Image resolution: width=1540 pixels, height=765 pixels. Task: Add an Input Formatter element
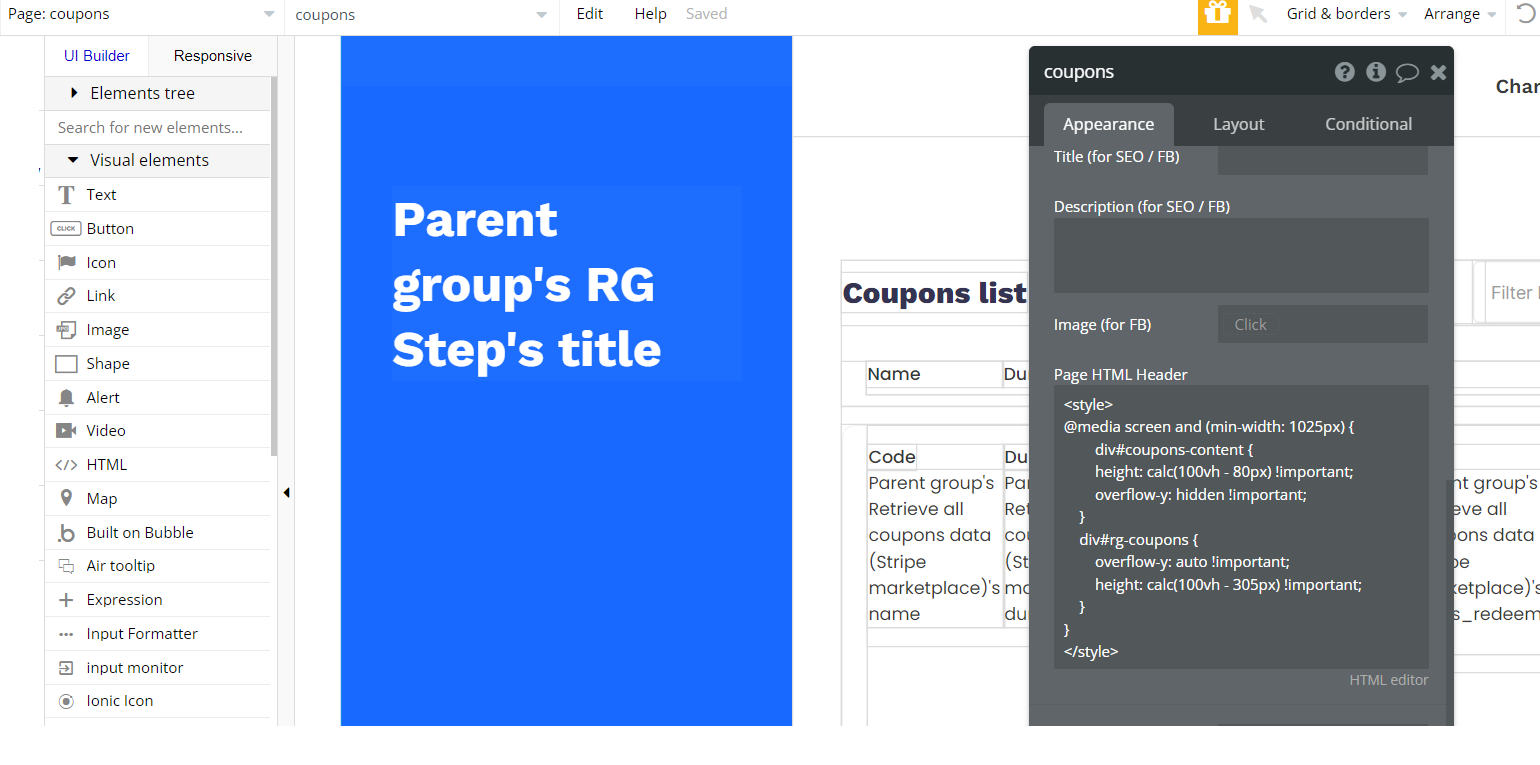pos(158,634)
